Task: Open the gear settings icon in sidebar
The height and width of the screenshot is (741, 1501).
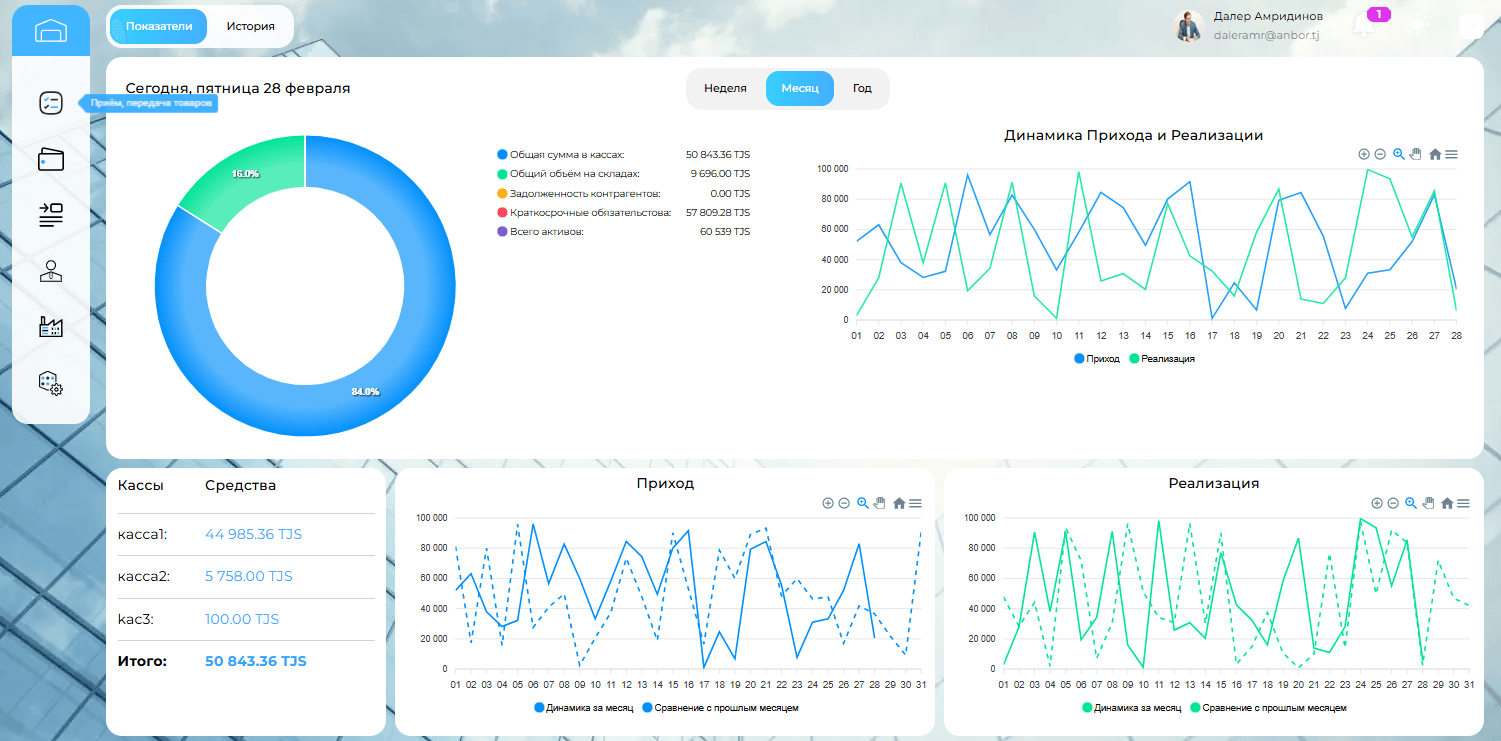Action: 51,383
